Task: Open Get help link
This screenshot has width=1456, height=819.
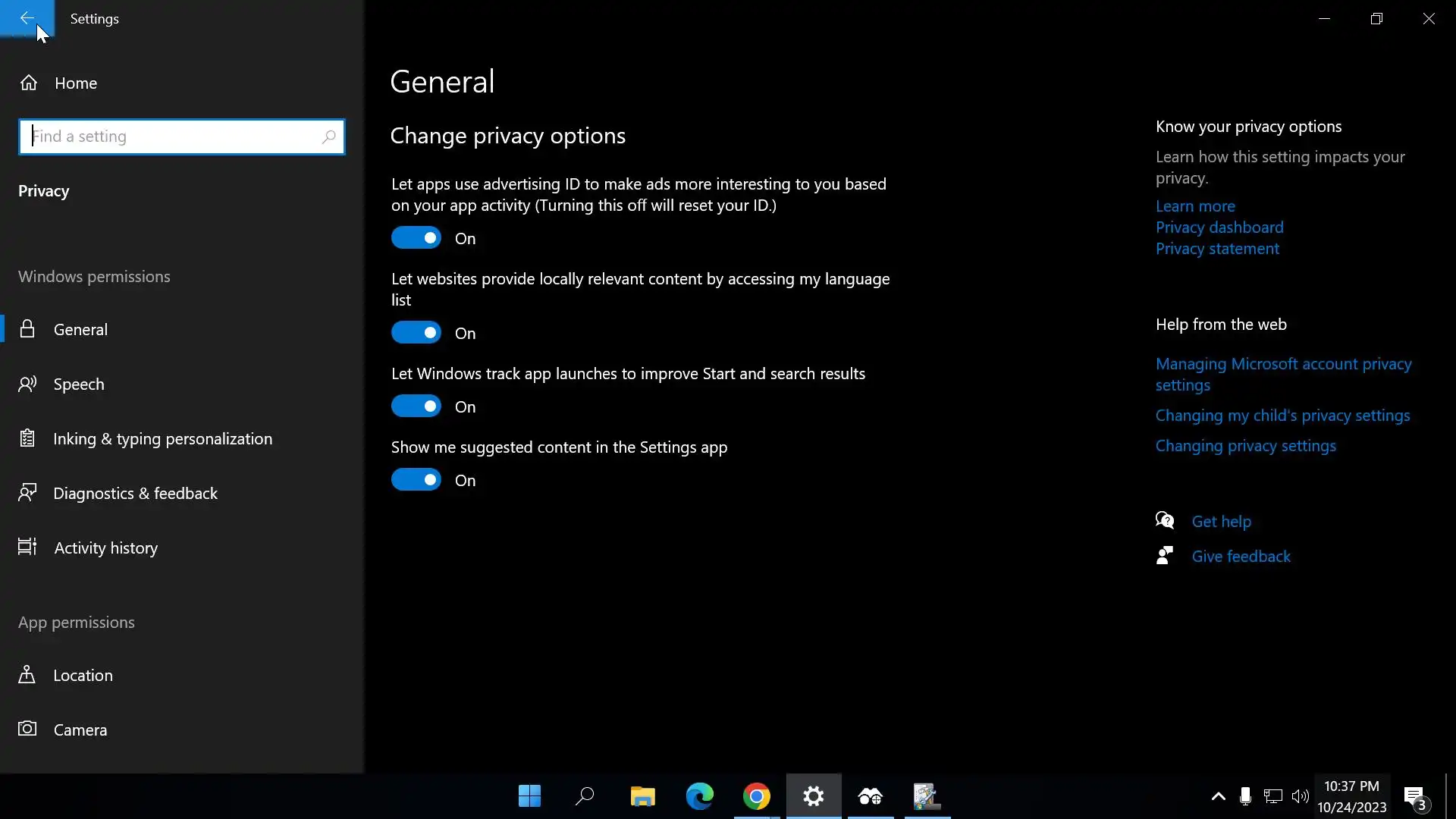Action: point(1221,522)
